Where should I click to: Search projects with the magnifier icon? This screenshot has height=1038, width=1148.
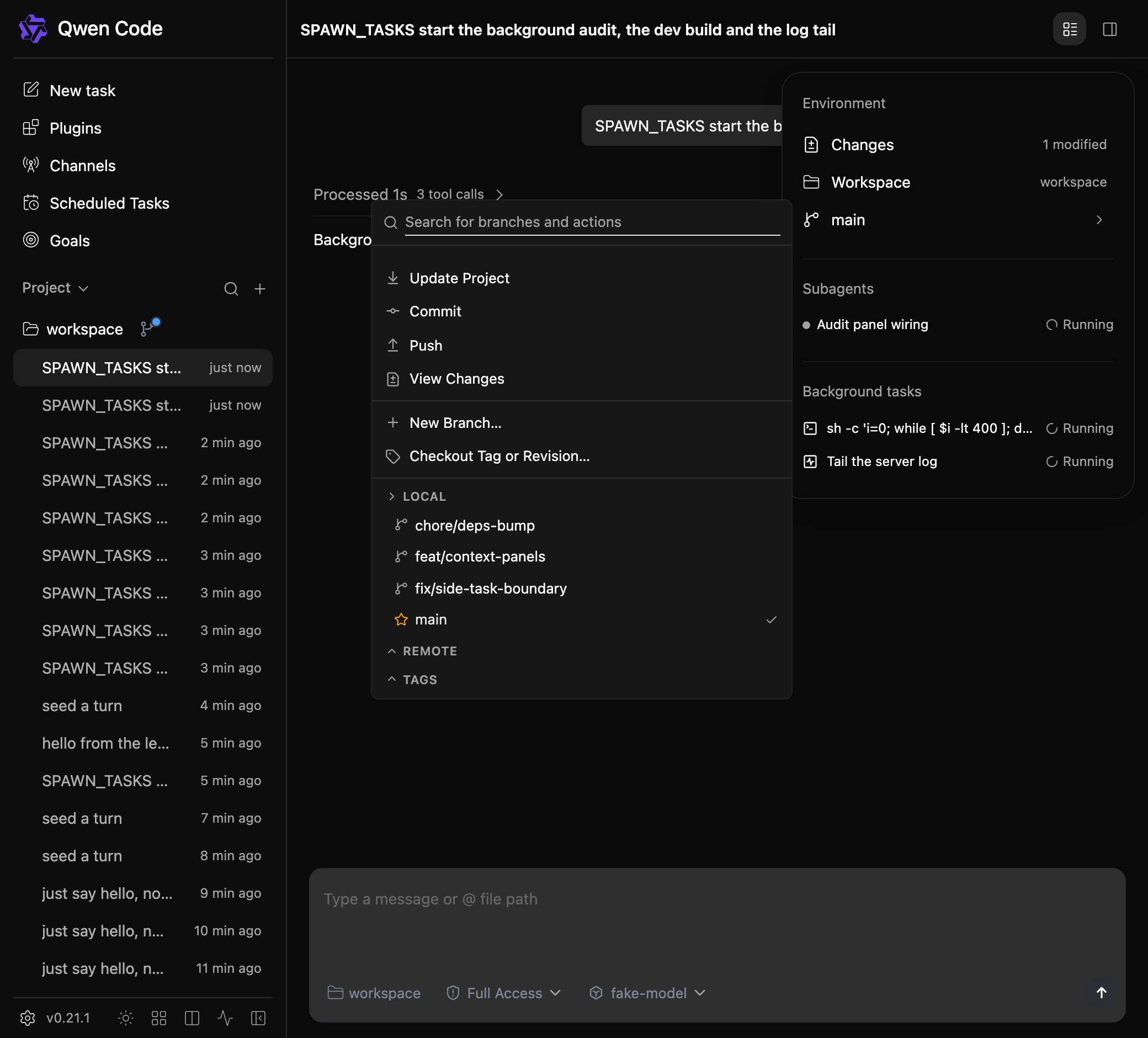coord(231,289)
